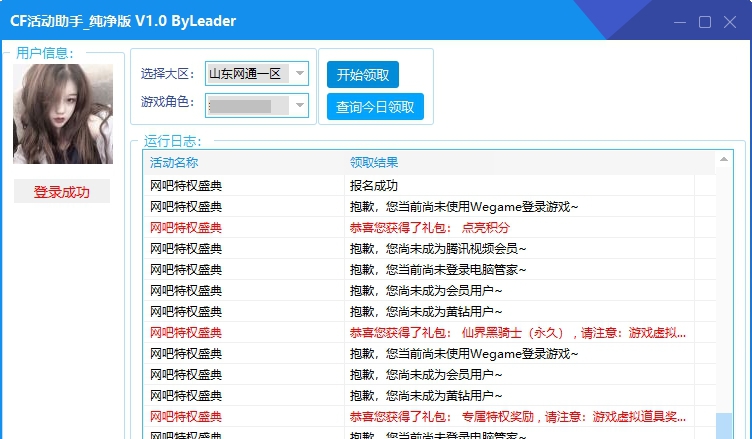Click the 开始领取 button
This screenshot has height=439, width=752.
[363, 74]
